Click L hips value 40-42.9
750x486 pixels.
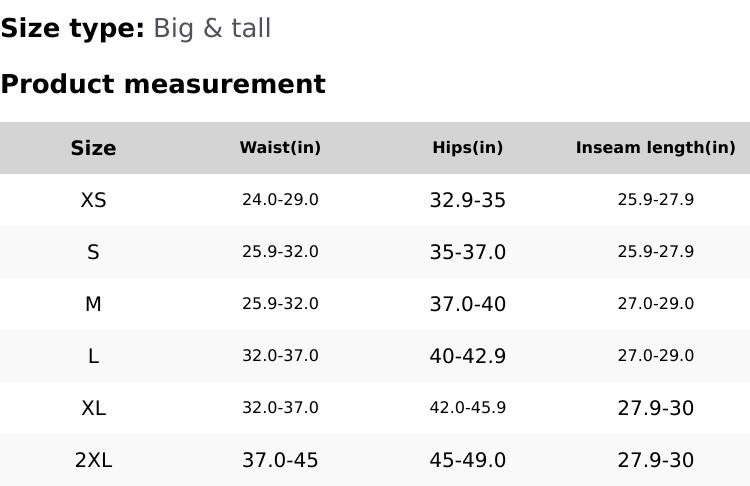(468, 356)
